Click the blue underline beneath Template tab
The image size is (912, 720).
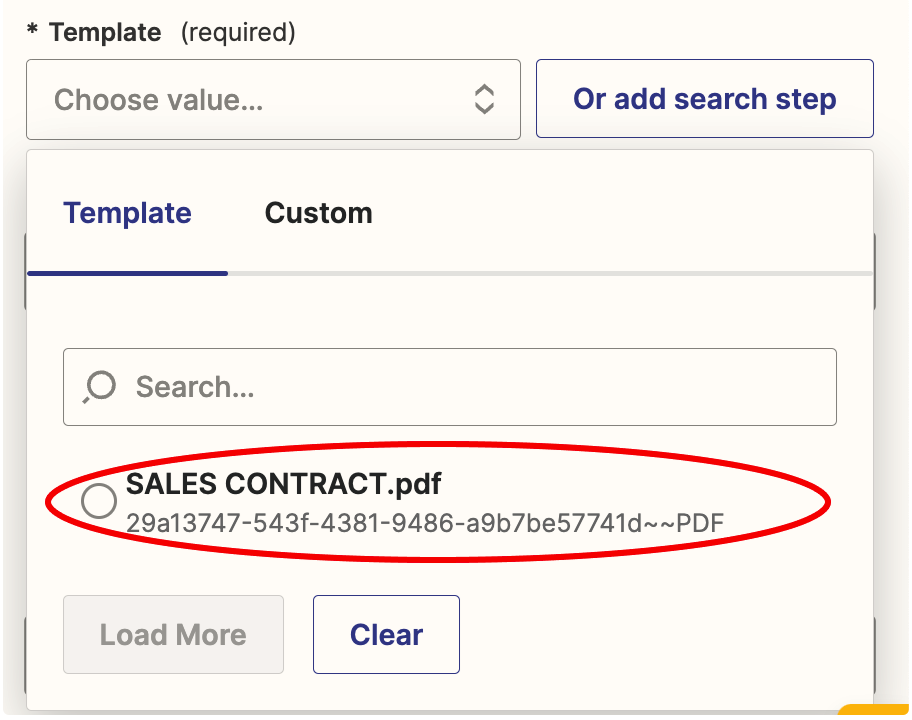tap(127, 272)
